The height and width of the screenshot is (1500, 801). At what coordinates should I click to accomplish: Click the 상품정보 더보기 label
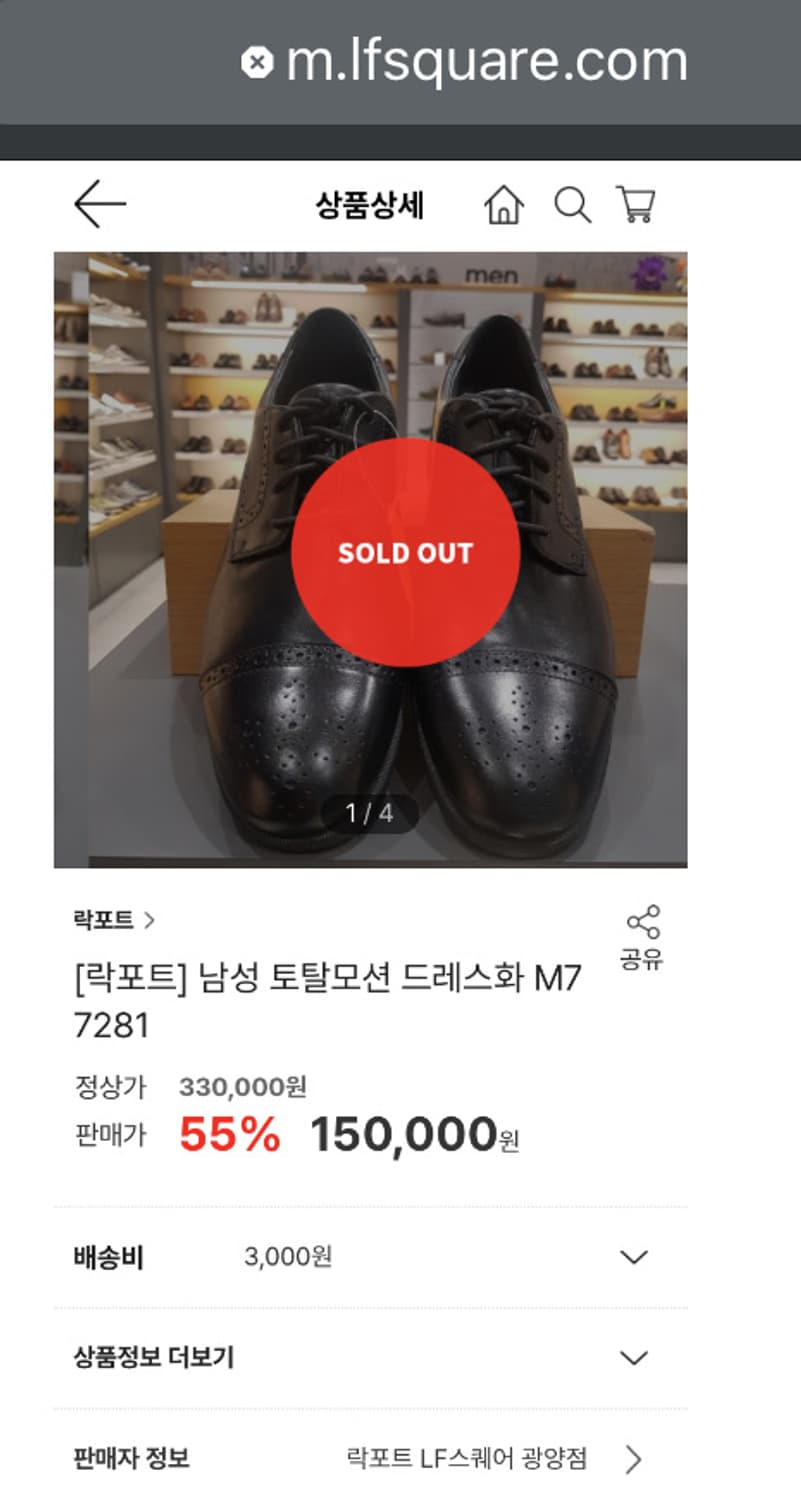(154, 1358)
